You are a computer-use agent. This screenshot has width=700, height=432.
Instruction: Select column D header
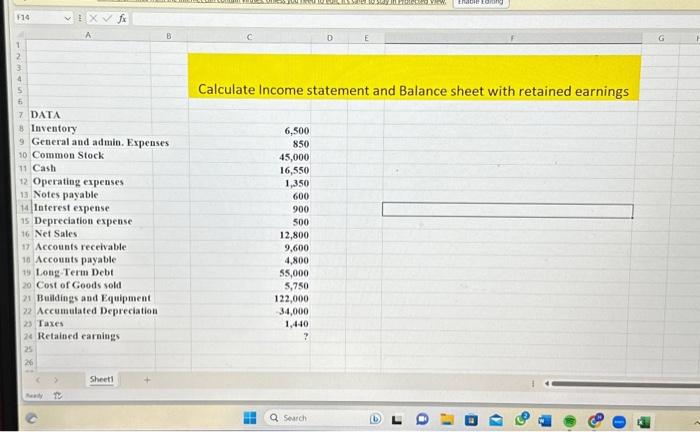pos(329,38)
